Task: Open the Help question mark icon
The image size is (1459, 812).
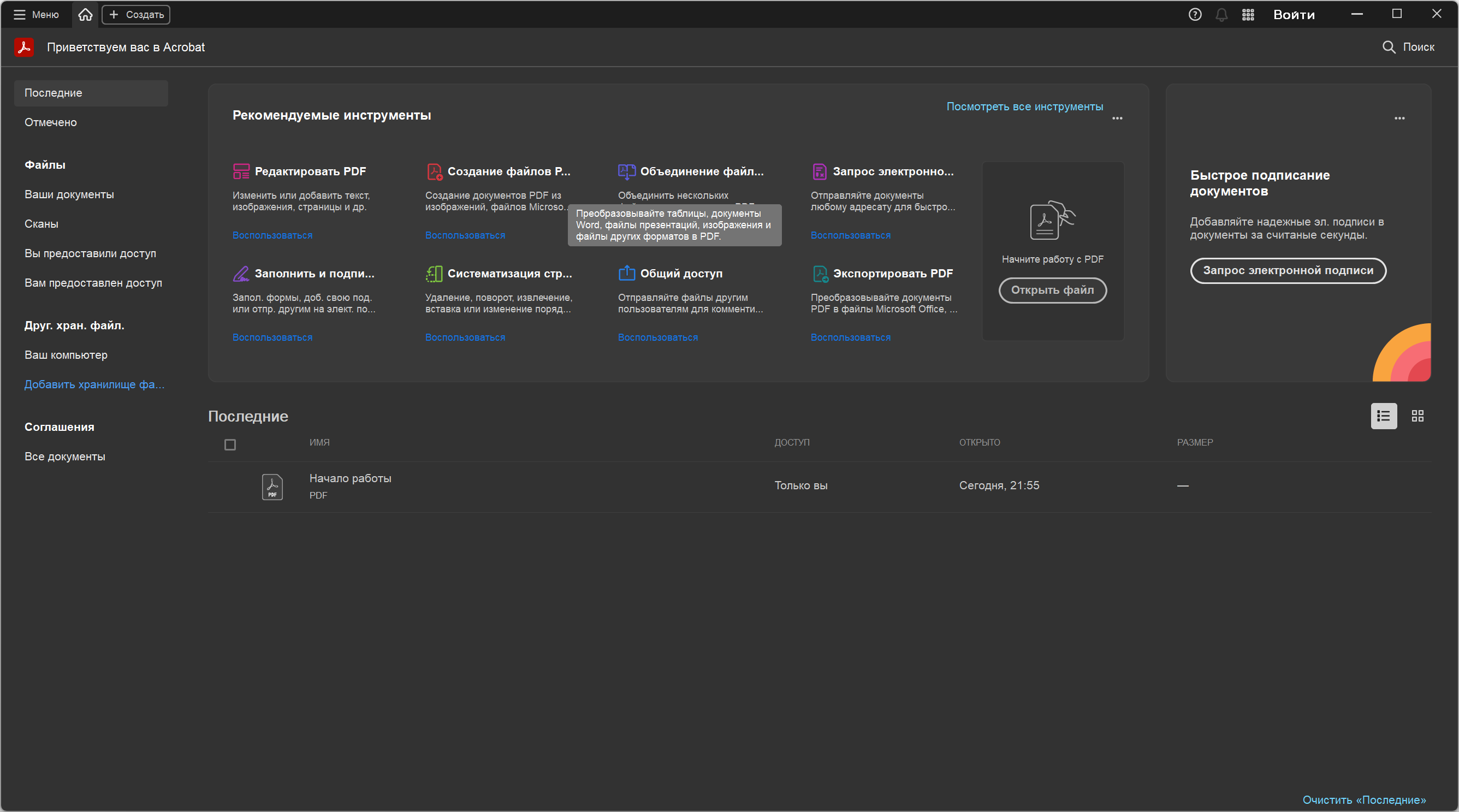Action: [1195, 15]
